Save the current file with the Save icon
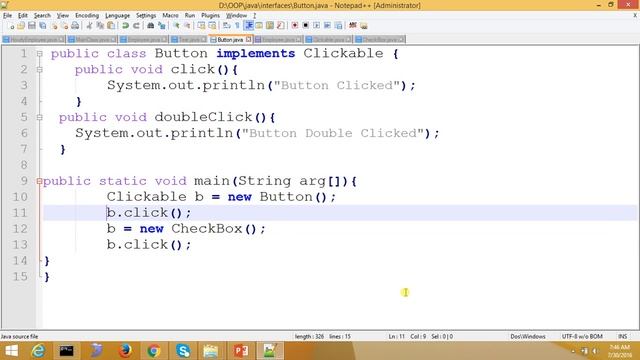 [32, 25]
